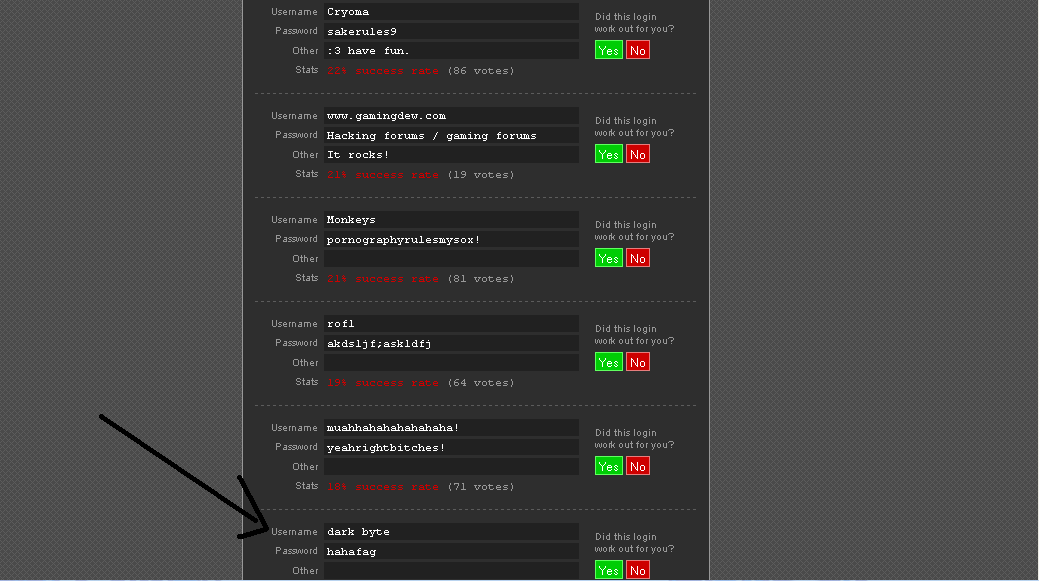This screenshot has width=1039, height=581.
Task: Vote Yes for the Cryoma login
Action: pos(608,50)
